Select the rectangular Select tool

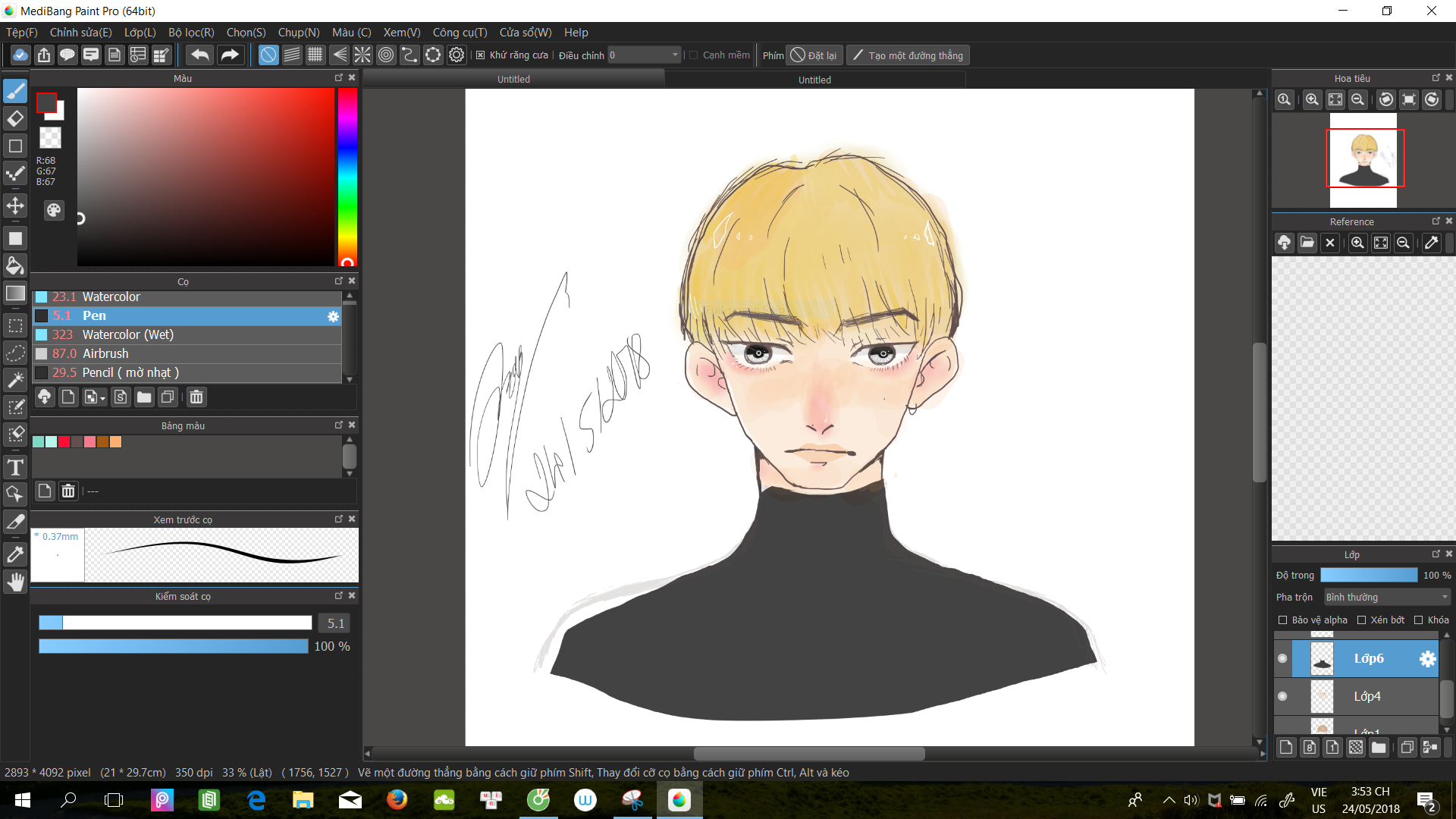15,326
